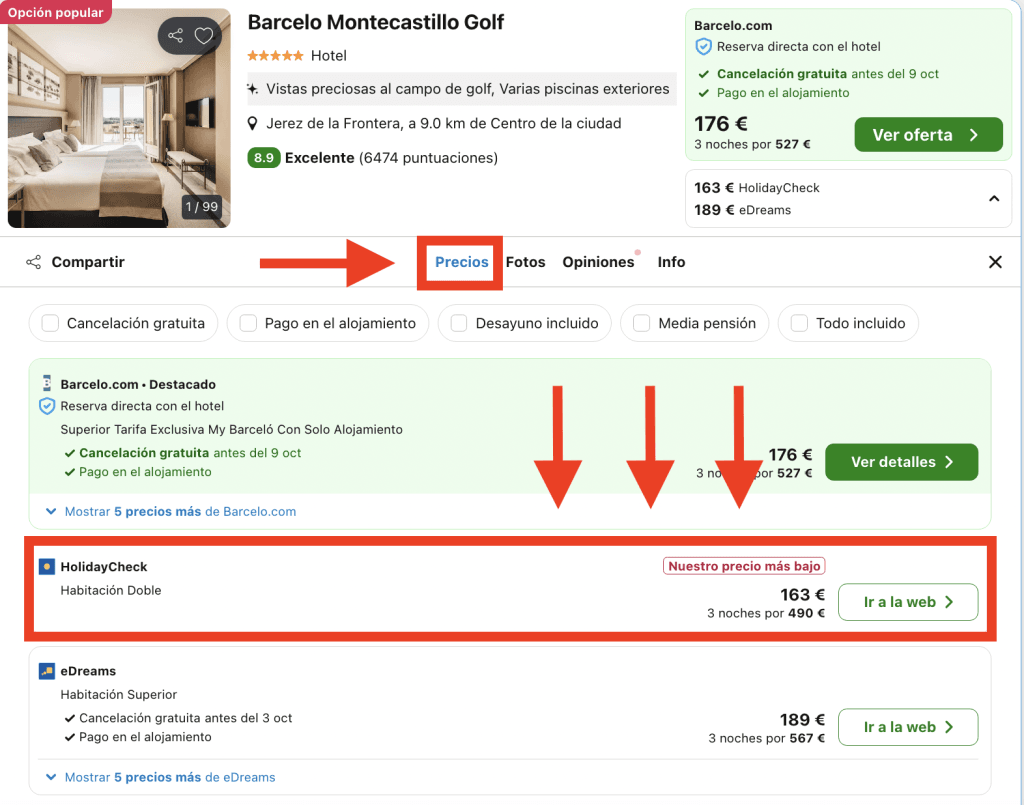Open the Precios tab
This screenshot has width=1024, height=805.
[462, 262]
